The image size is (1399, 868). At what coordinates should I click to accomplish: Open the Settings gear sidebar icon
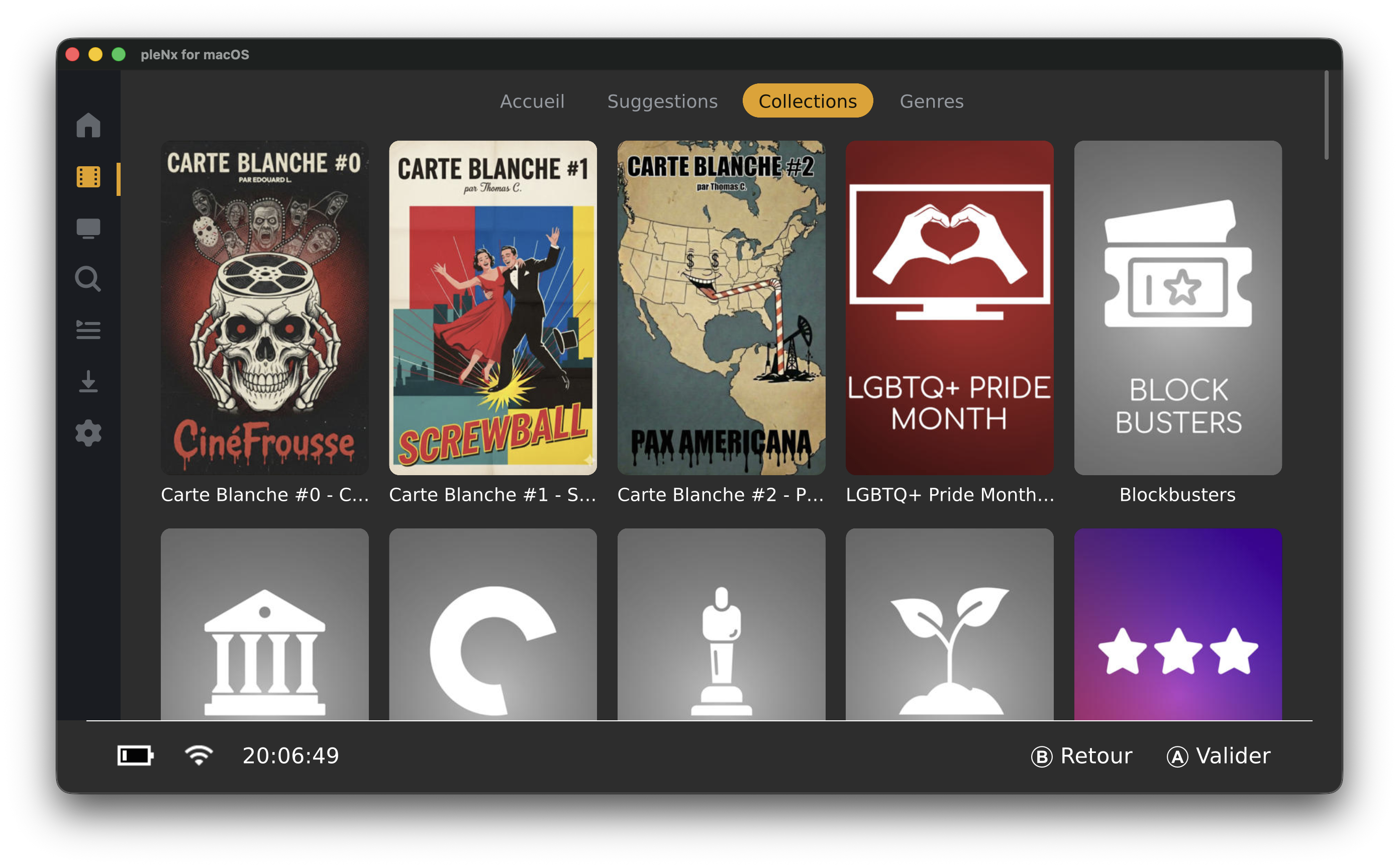(x=88, y=433)
